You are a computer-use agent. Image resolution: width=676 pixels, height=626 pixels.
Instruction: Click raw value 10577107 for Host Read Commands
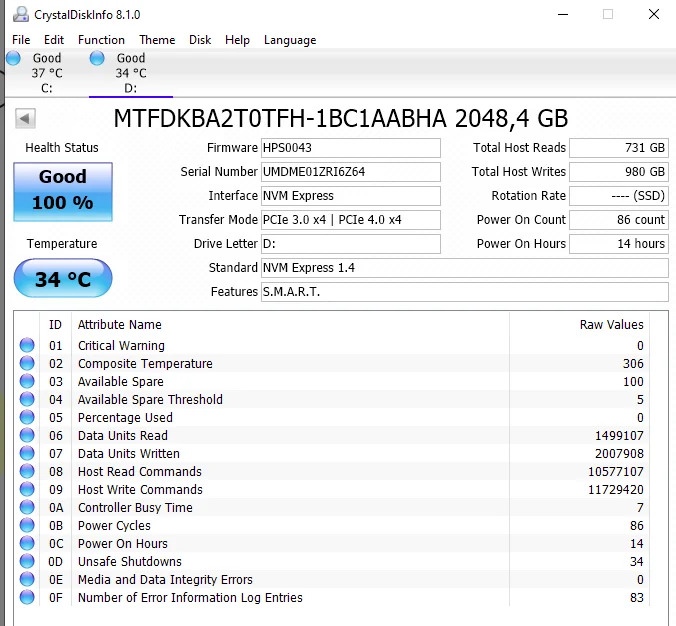616,472
